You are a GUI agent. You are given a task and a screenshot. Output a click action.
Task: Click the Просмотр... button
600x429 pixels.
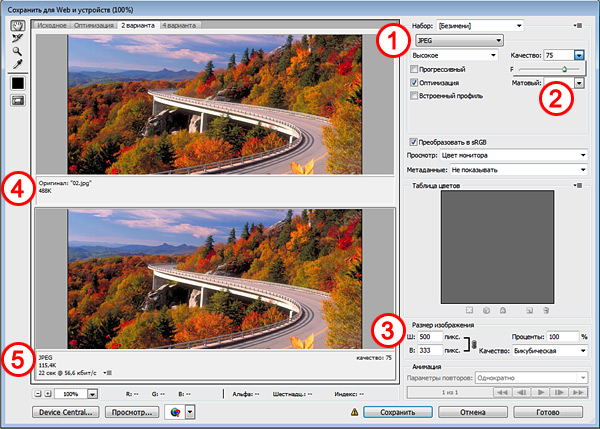point(132,412)
